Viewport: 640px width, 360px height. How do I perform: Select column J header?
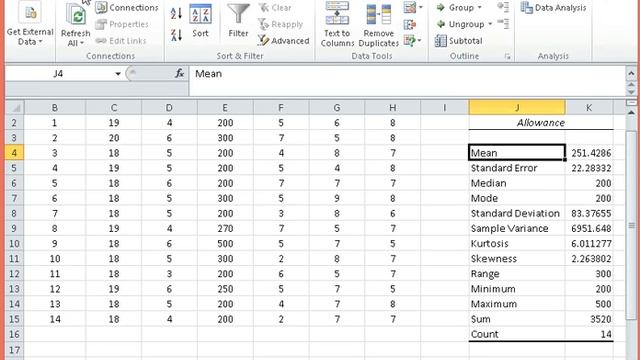coord(517,108)
